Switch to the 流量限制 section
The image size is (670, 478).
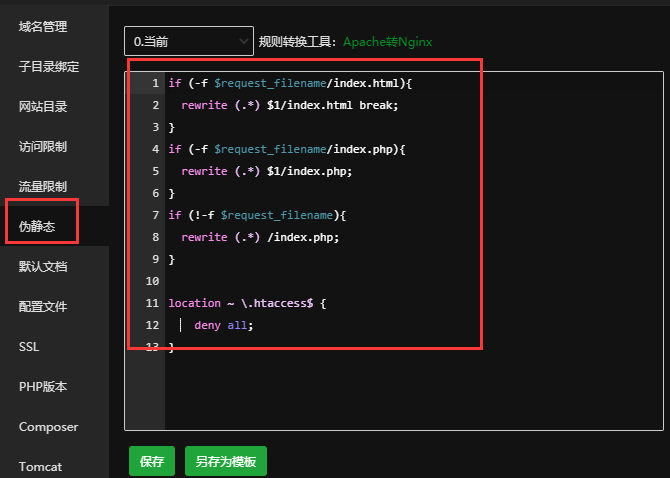[x=43, y=187]
